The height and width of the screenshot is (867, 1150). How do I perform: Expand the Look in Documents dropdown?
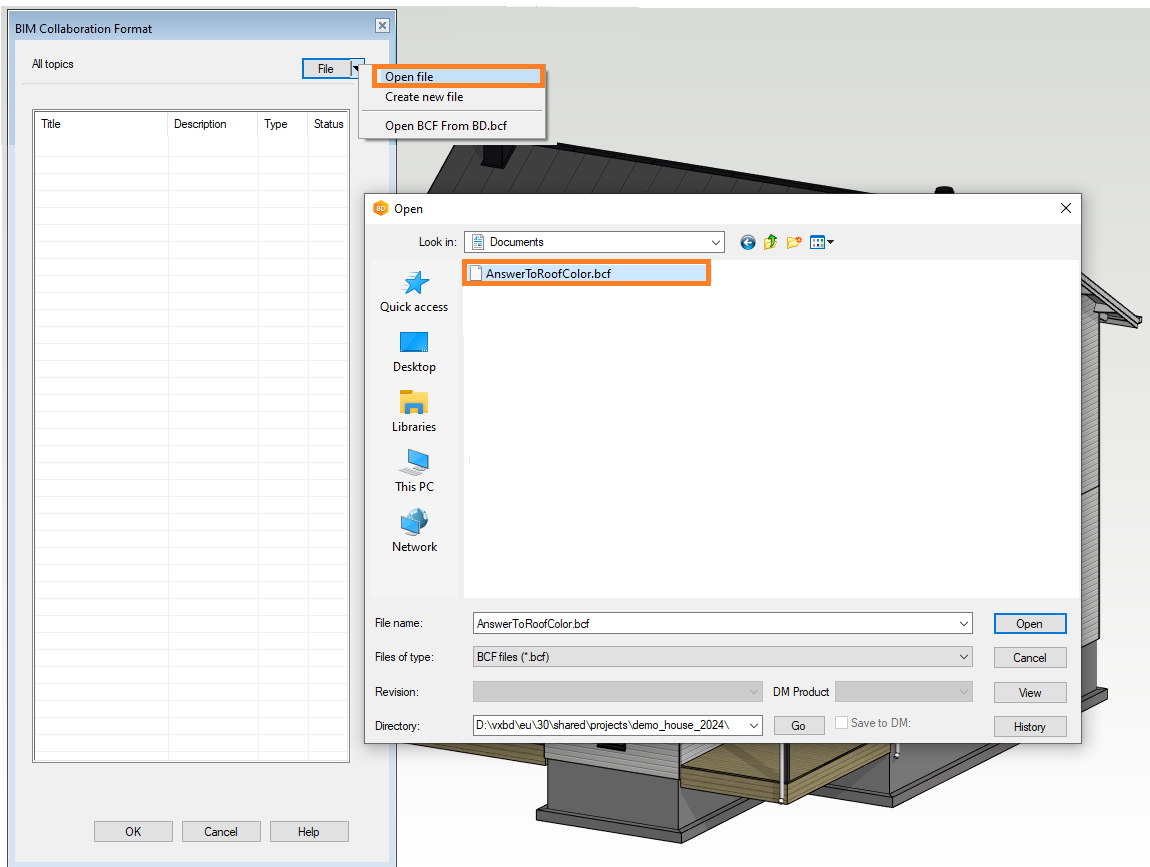click(715, 242)
